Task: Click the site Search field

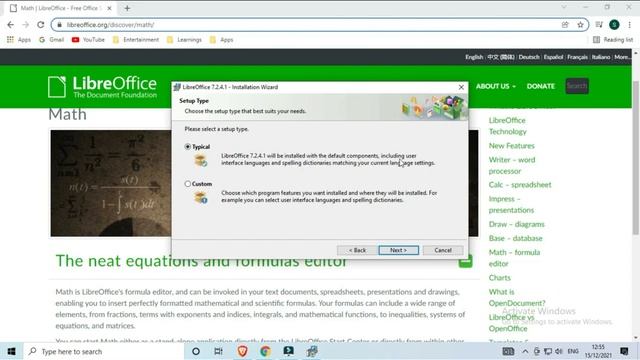Action: [577, 86]
